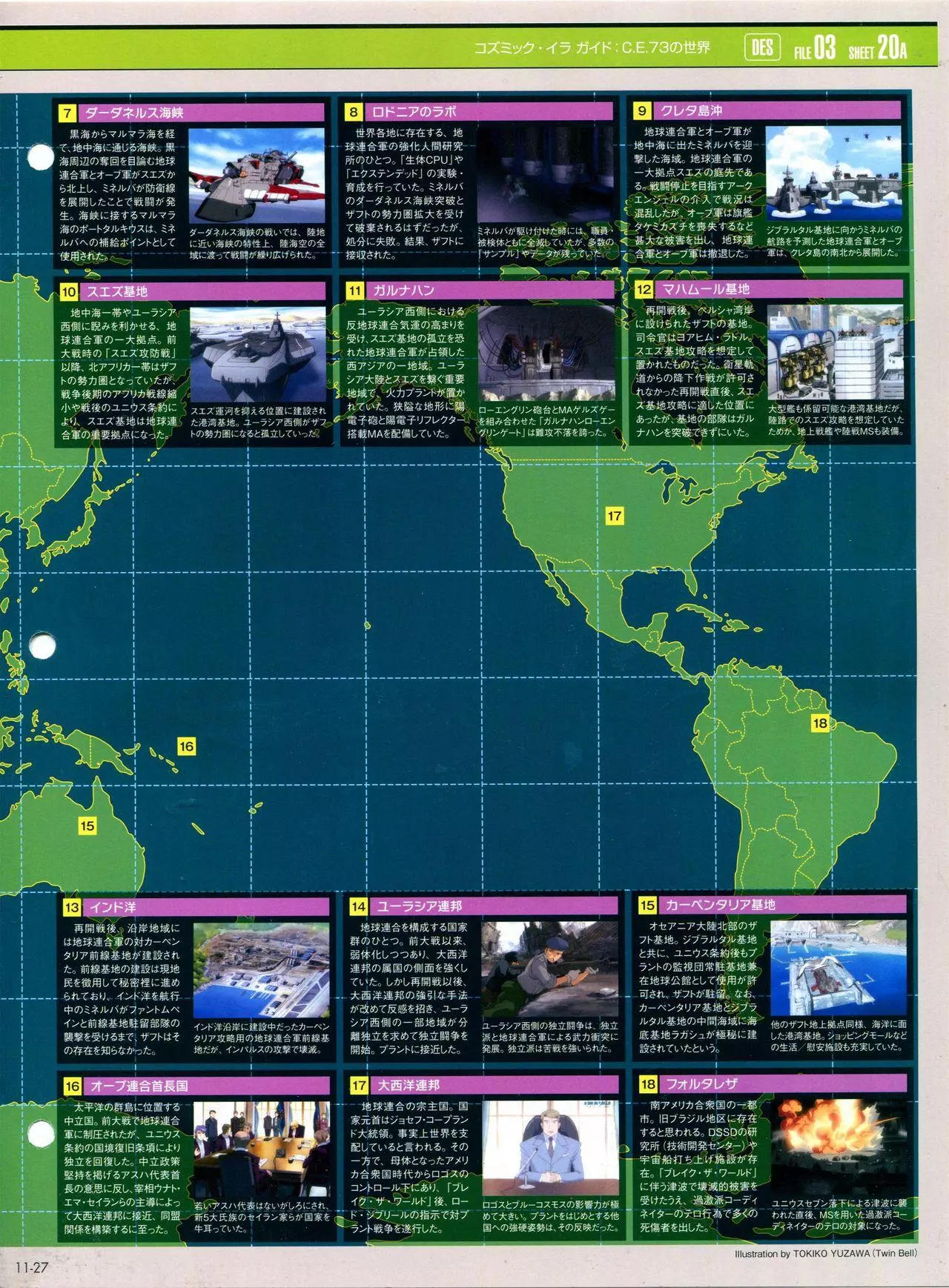Open the ガルナハン entry heading
Image resolution: width=949 pixels, height=1288 pixels.
coord(403,291)
